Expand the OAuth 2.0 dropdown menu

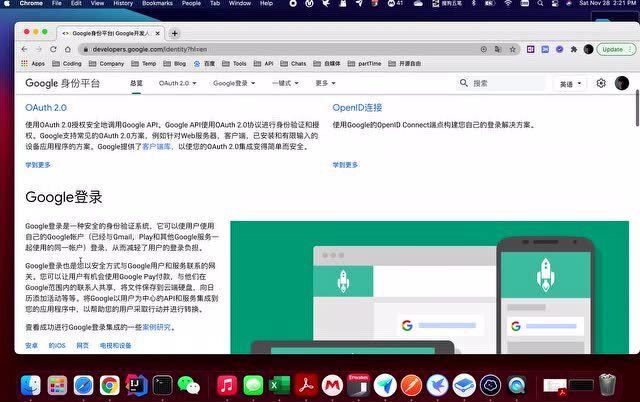(x=177, y=84)
